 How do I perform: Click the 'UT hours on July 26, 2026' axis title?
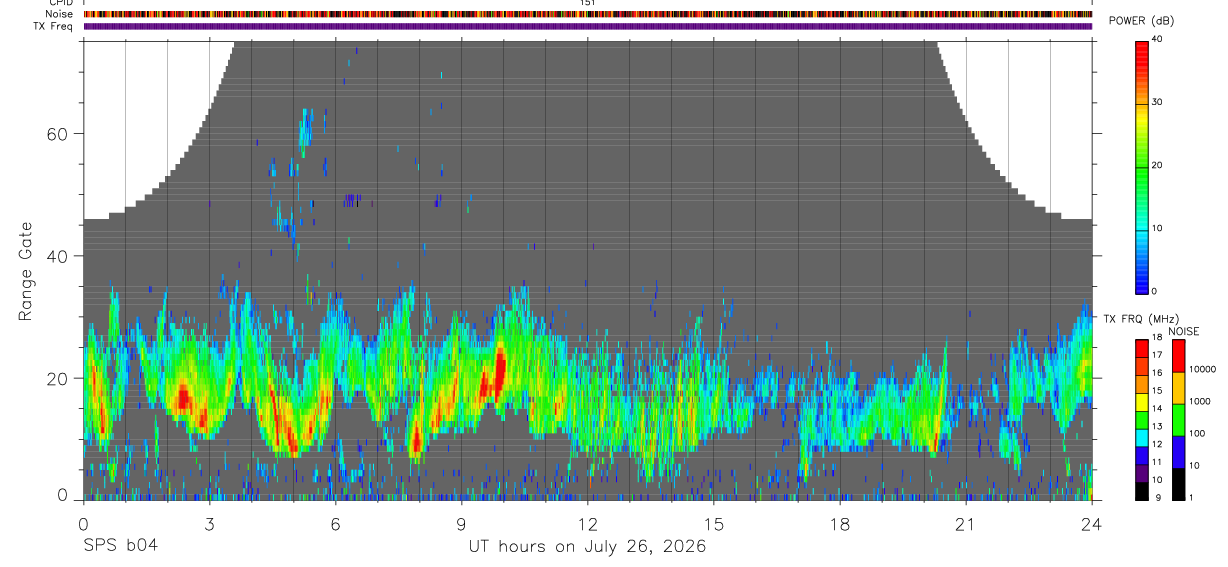click(588, 546)
